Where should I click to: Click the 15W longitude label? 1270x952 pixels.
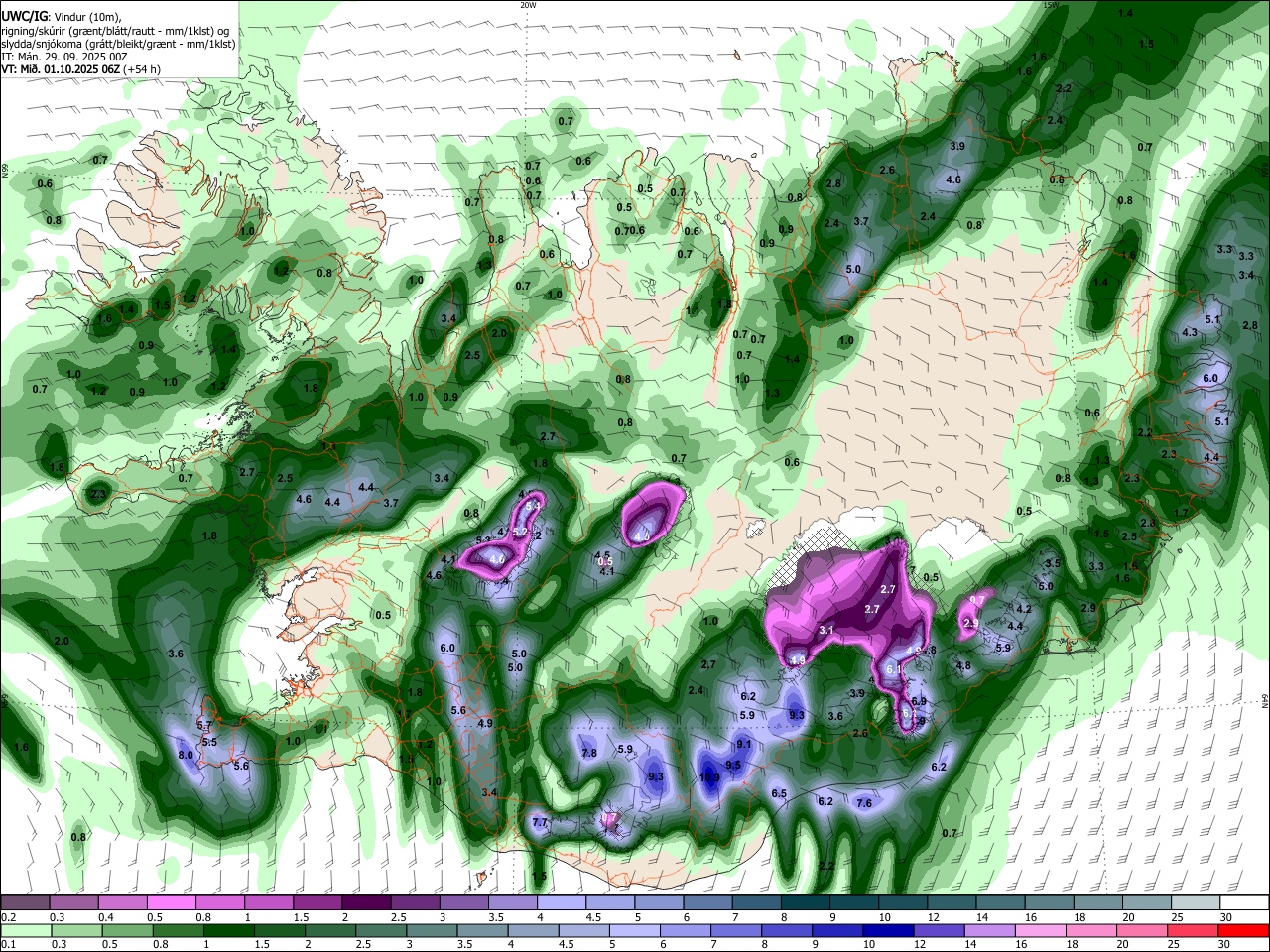coord(1051,5)
